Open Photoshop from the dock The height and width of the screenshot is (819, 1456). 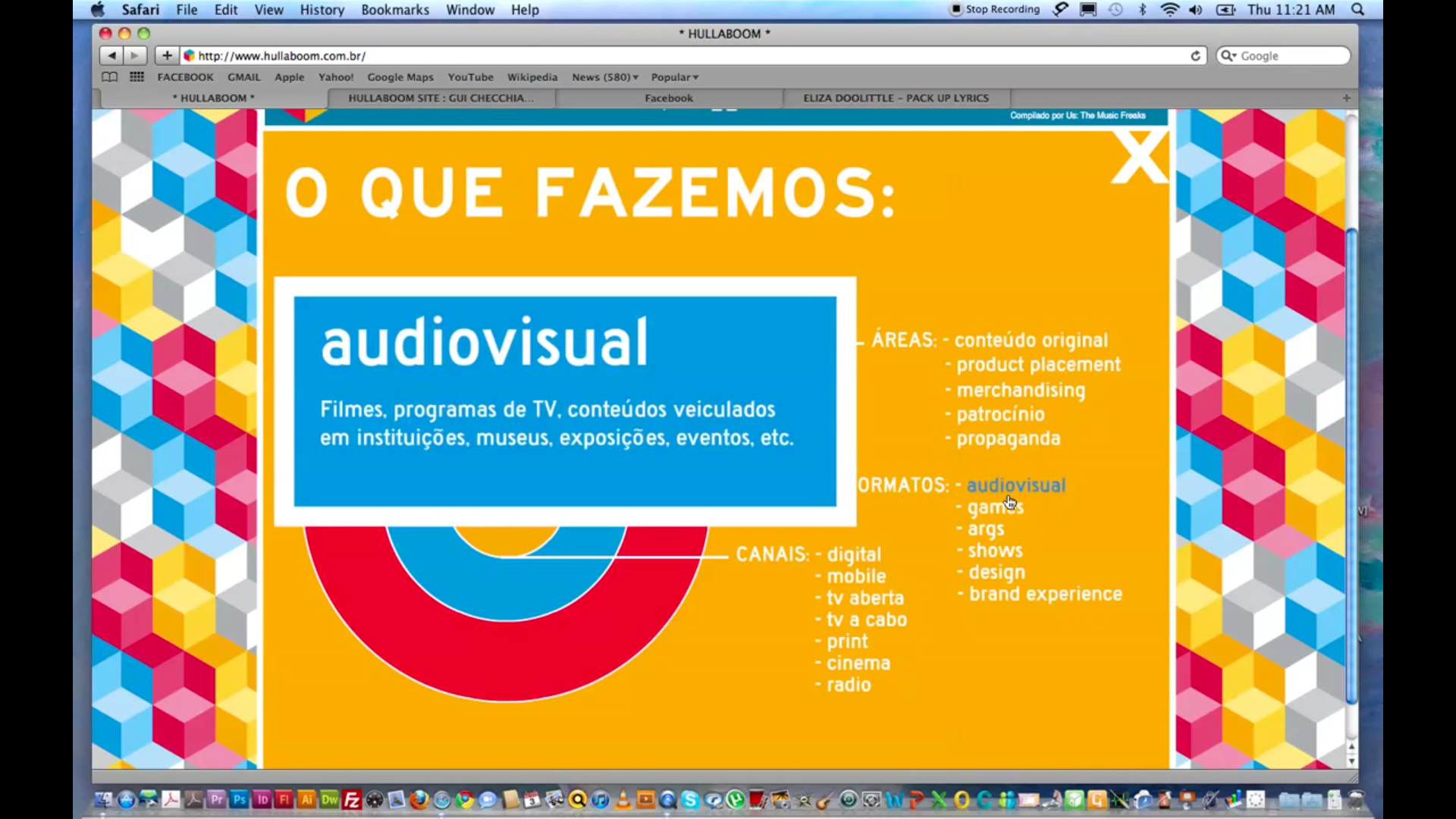pyautogui.click(x=240, y=799)
